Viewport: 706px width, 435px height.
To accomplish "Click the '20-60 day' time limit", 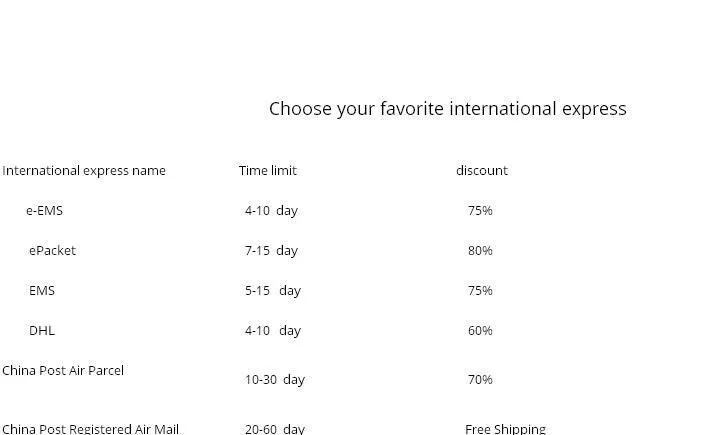I will (x=275, y=429).
